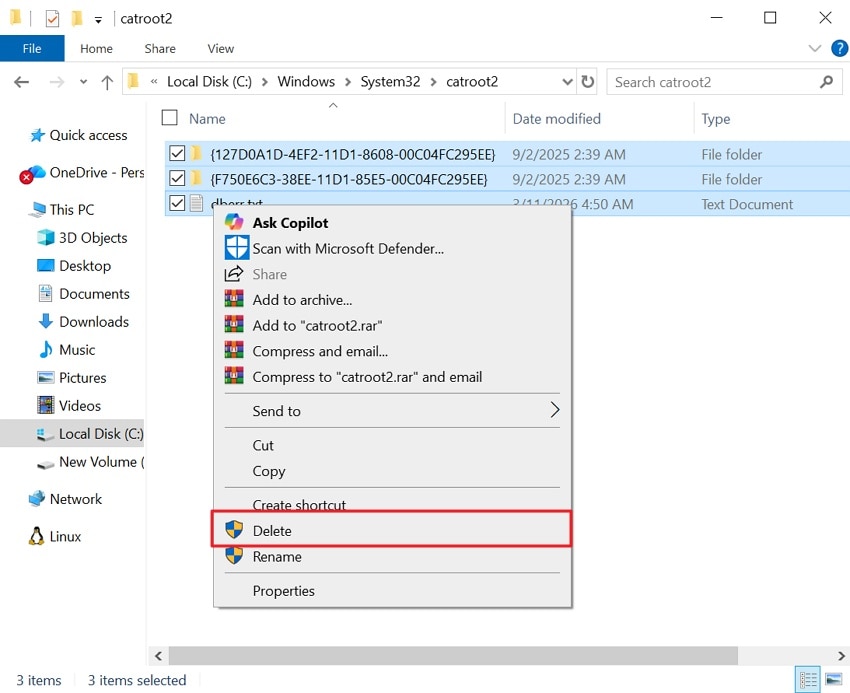Image resolution: width=850 pixels, height=693 pixels.
Task: Toggle the select-all checkbox above Name column
Action: [x=169, y=117]
